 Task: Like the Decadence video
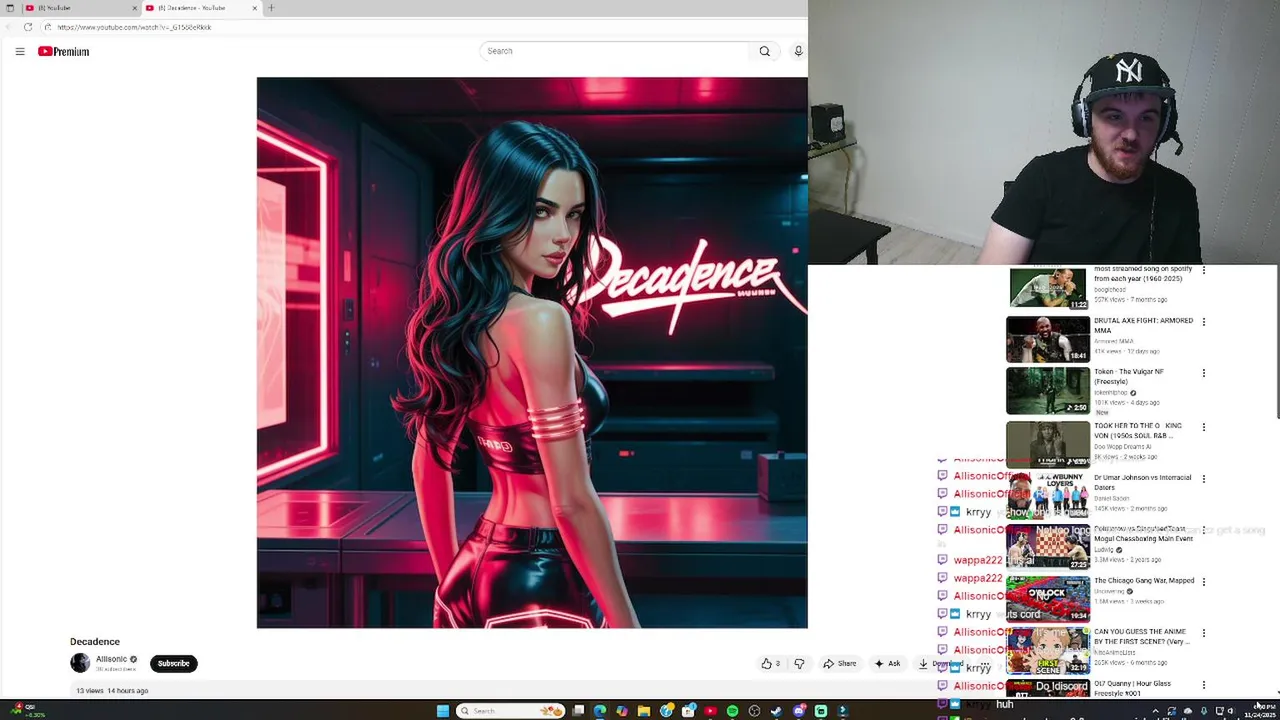point(770,663)
